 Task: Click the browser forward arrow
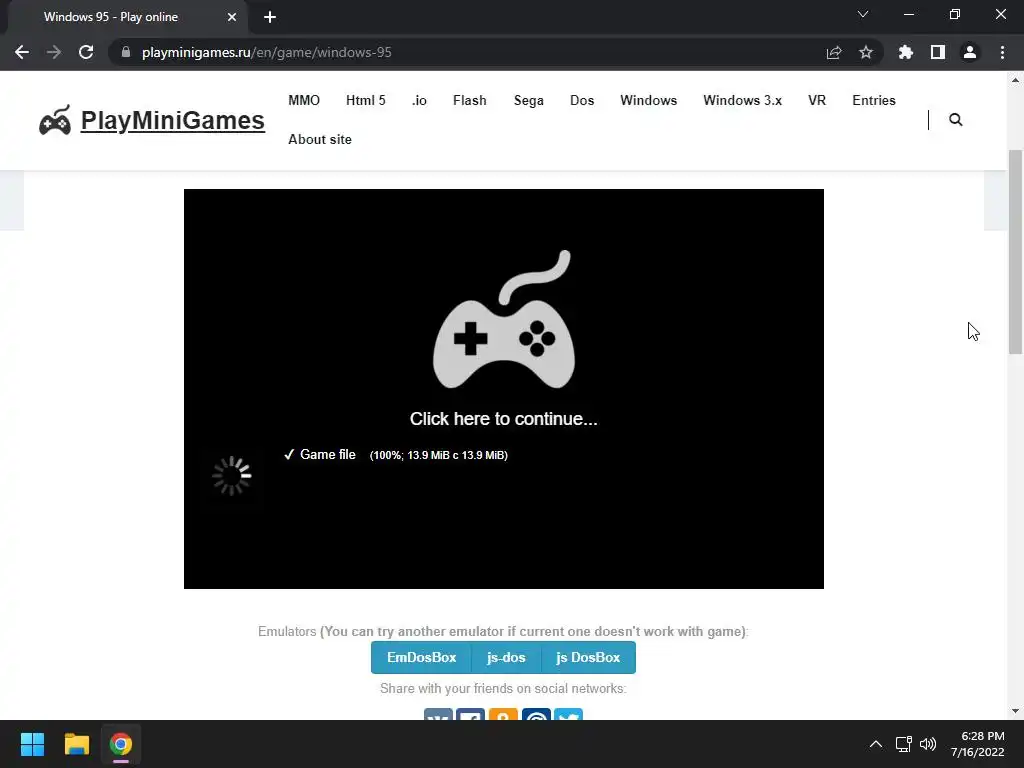pos(54,52)
